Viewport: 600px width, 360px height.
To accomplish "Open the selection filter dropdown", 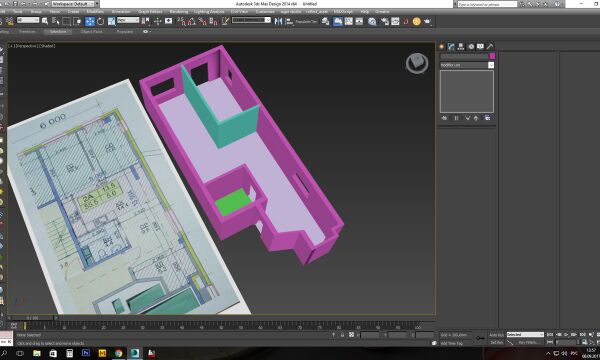I will [x=28, y=20].
